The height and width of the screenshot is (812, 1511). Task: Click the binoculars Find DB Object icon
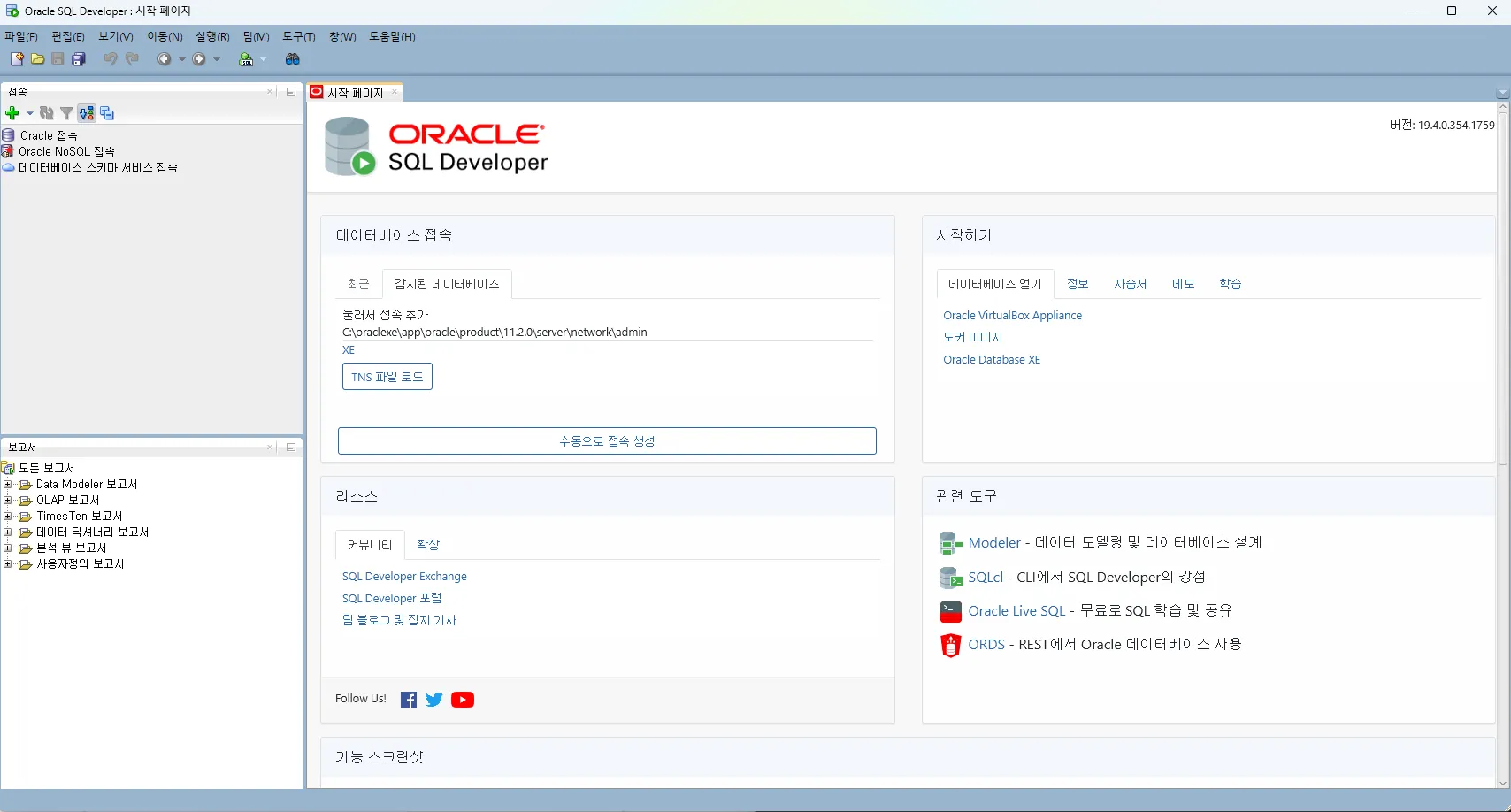(x=293, y=59)
